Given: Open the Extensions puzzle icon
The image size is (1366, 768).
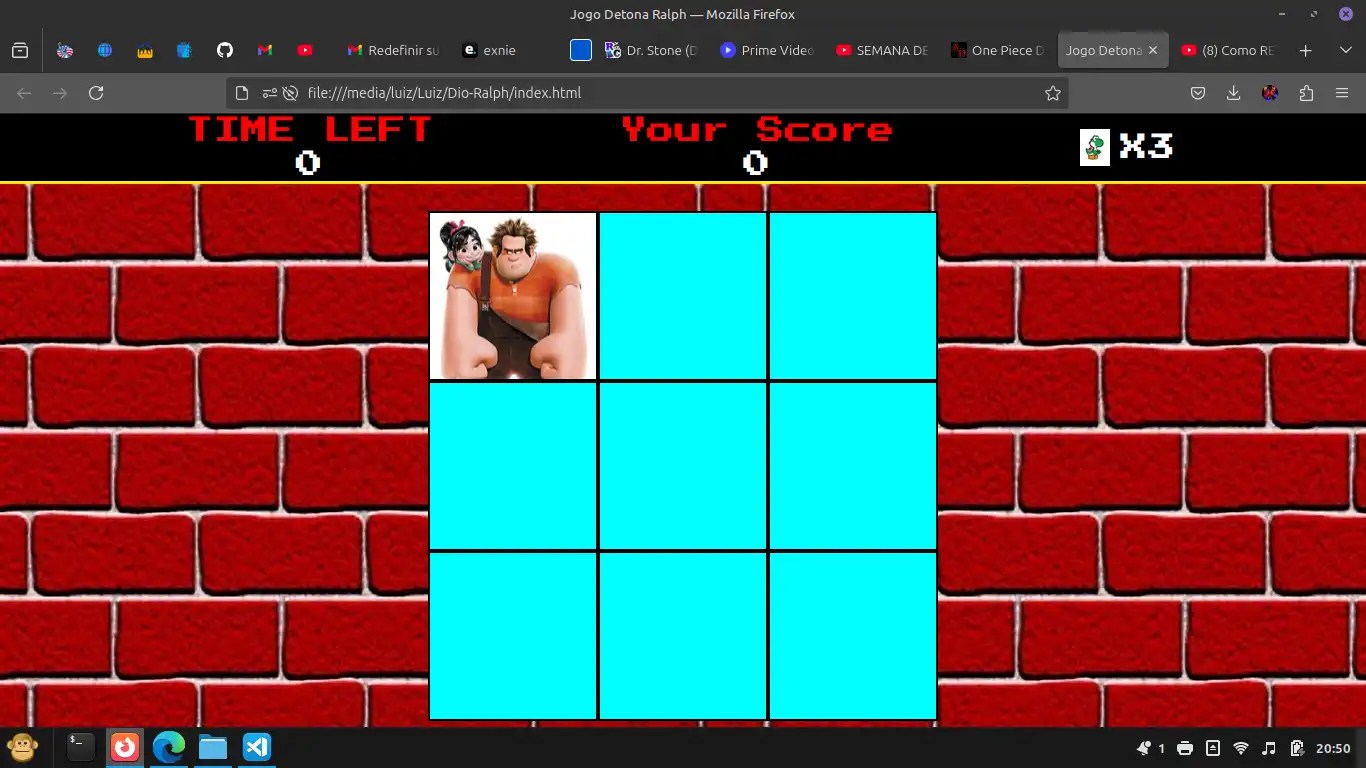Looking at the screenshot, I should (x=1306, y=93).
